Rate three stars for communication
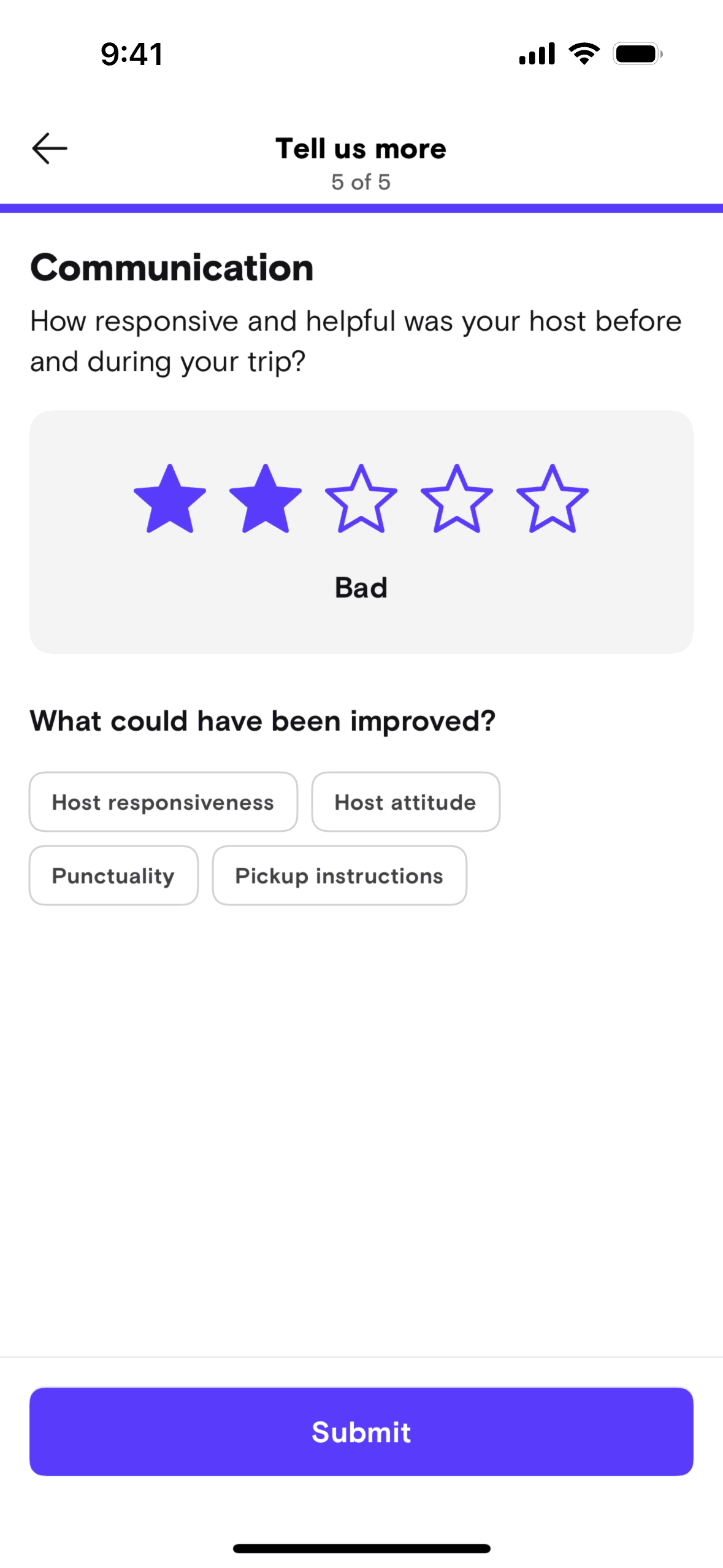This screenshot has height=1568, width=723. pos(361,499)
